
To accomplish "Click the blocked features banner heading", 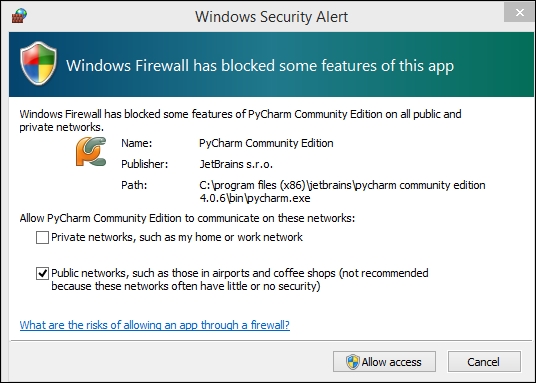I will pos(260,65).
